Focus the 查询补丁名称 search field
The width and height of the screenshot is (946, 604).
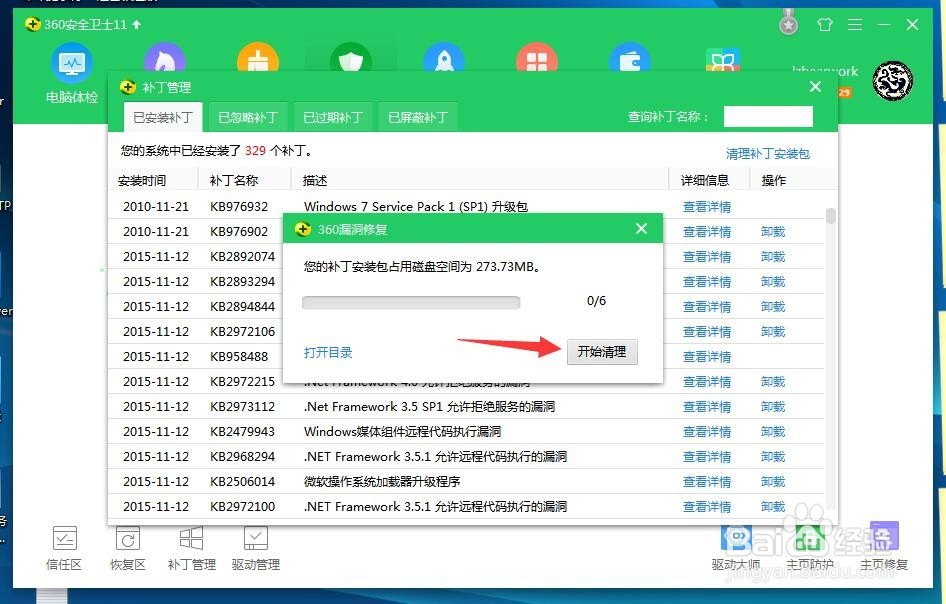click(x=768, y=116)
